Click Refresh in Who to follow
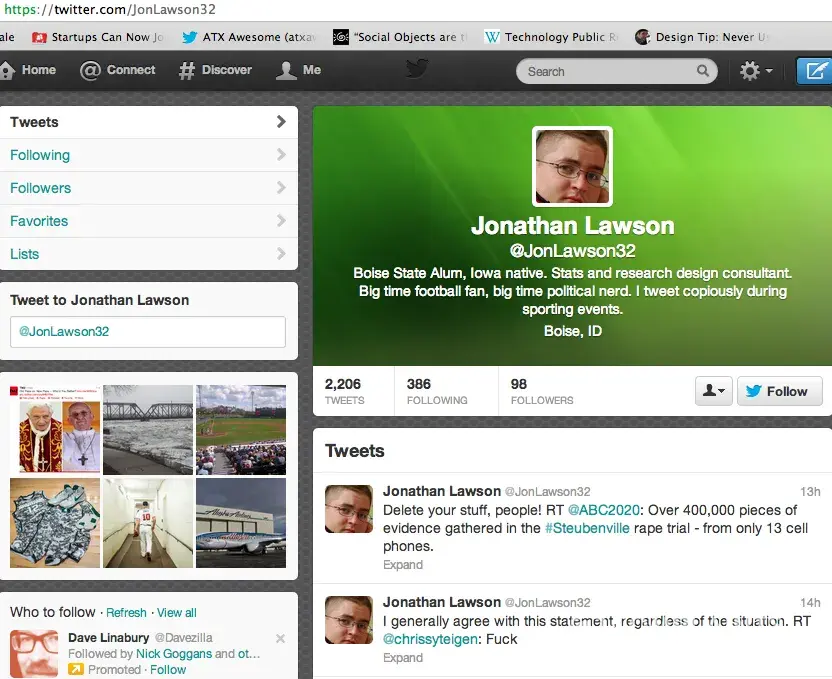This screenshot has height=679, width=832. click(126, 613)
